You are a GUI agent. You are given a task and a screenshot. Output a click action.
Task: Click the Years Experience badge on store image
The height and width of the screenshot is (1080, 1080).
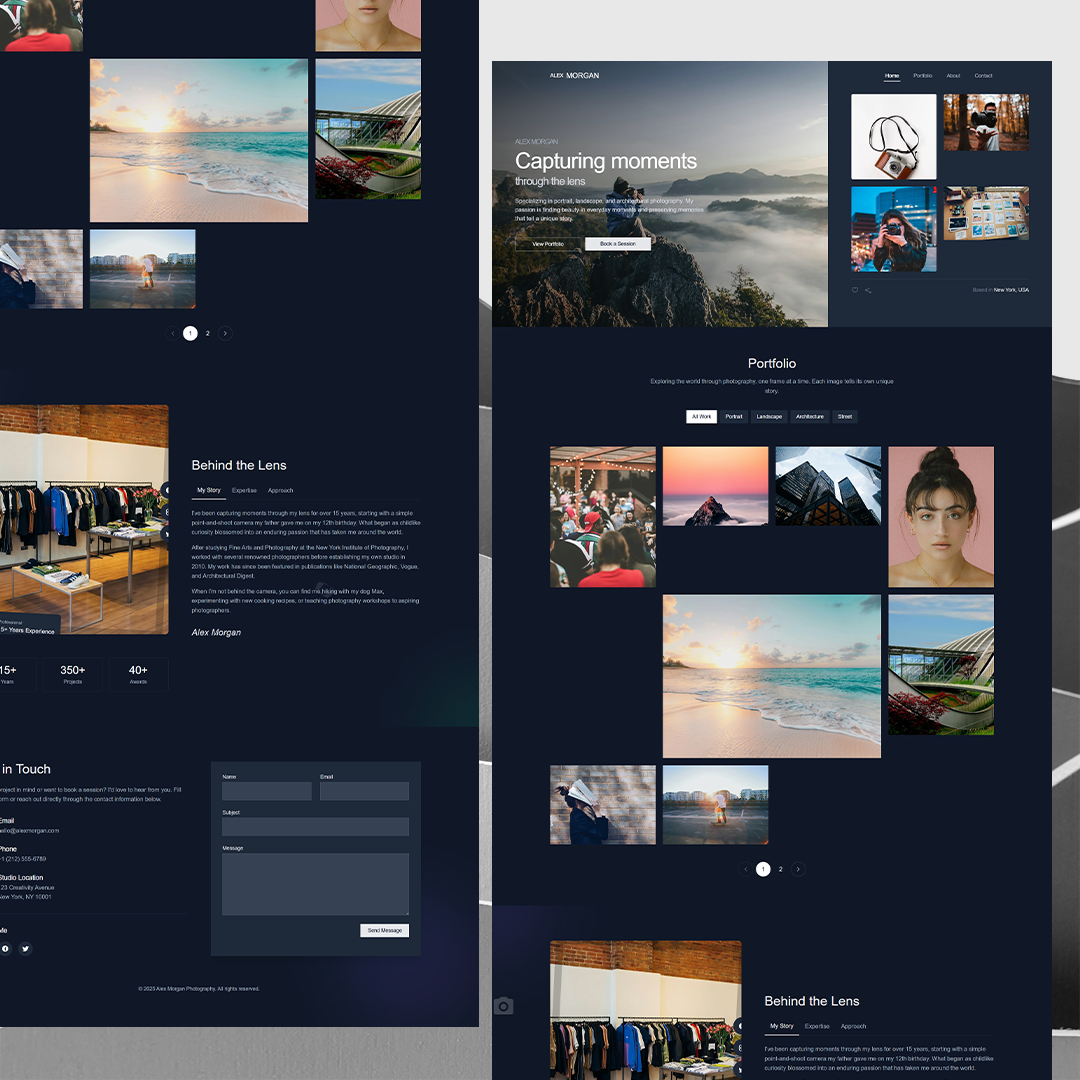tap(30, 626)
